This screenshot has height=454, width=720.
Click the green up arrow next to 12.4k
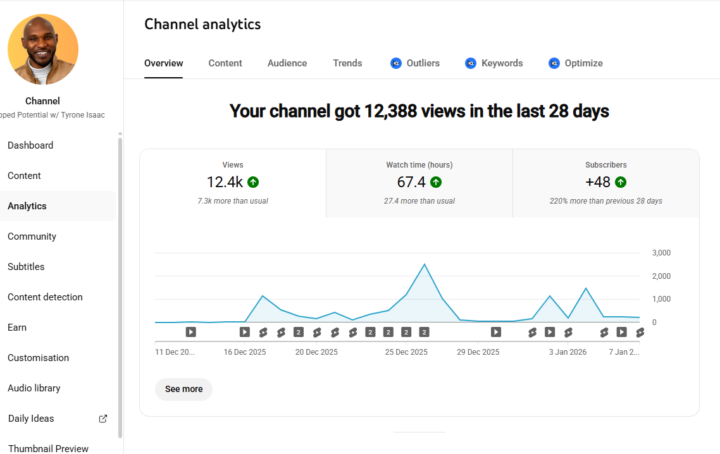pos(253,182)
